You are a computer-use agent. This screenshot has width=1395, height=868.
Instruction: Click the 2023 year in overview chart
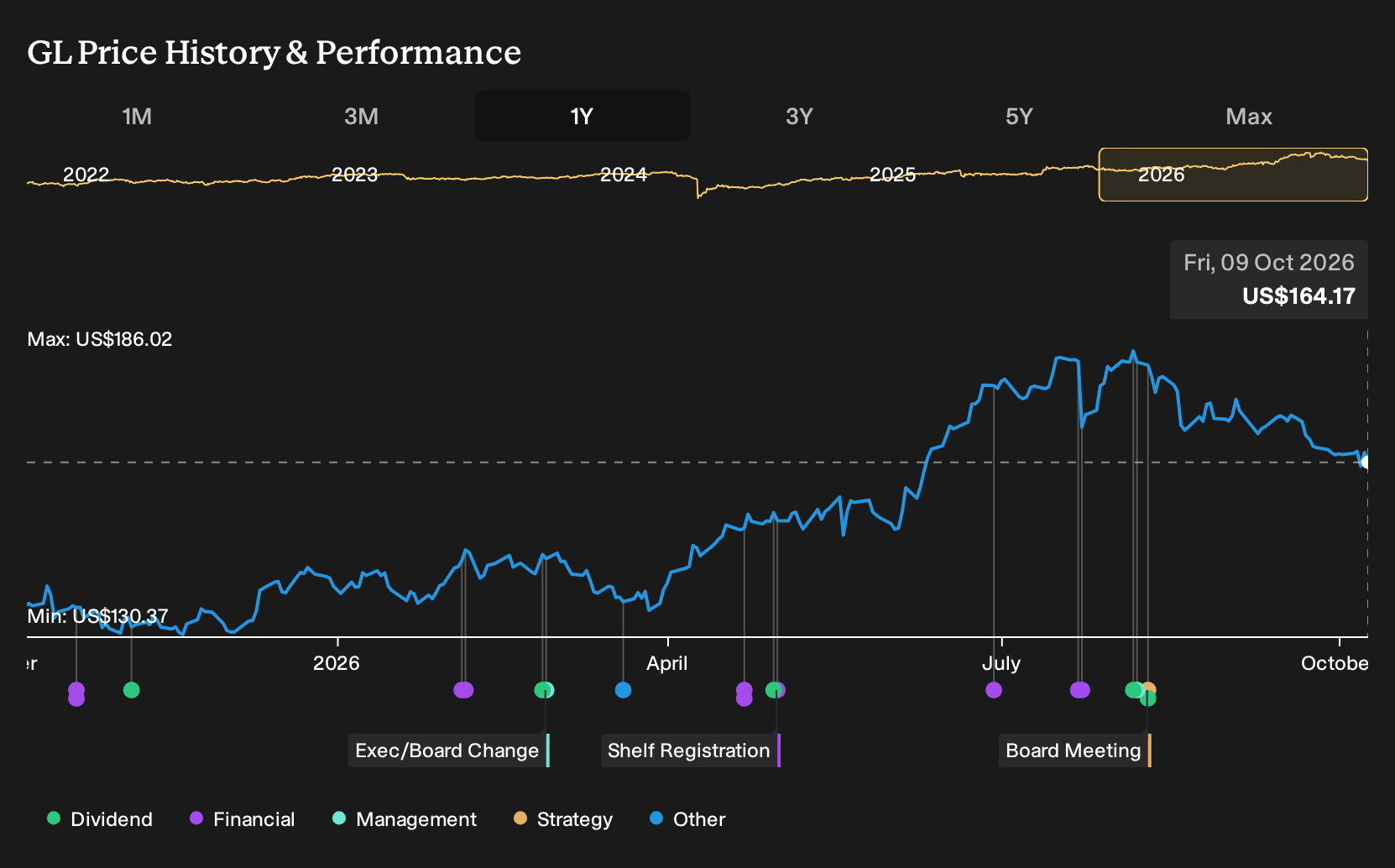[354, 175]
